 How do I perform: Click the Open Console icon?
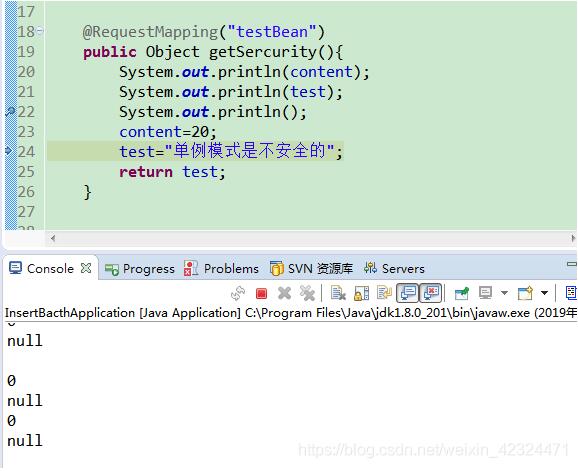click(x=525, y=293)
